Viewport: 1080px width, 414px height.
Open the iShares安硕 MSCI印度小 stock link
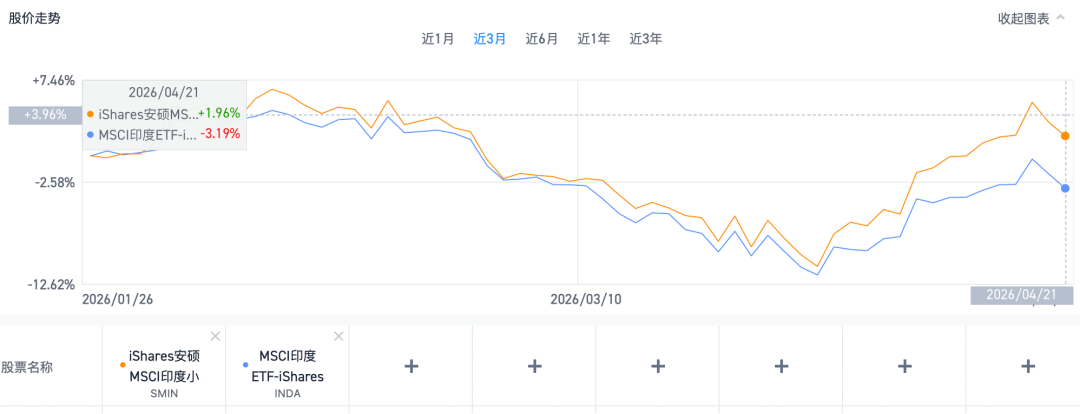point(165,366)
